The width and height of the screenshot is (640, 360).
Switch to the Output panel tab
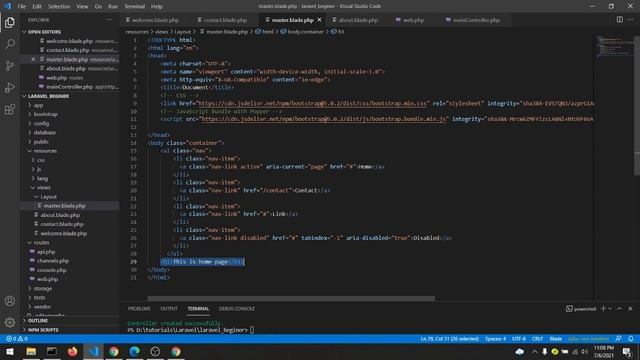point(169,309)
